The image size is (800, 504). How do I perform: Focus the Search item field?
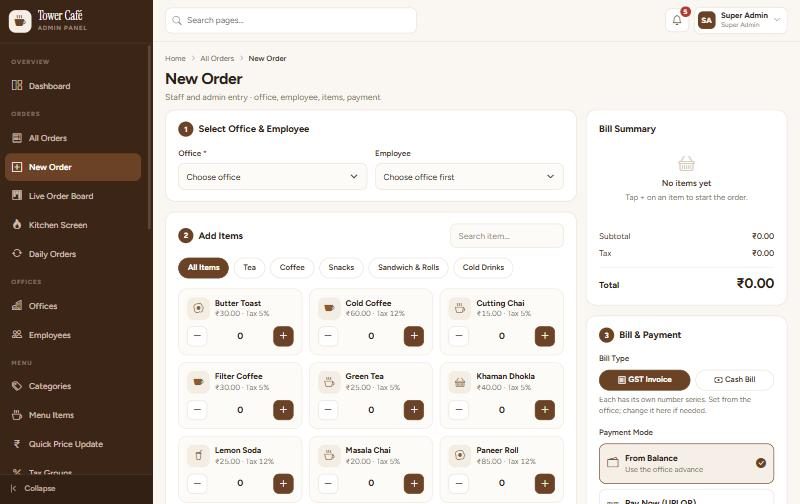507,236
